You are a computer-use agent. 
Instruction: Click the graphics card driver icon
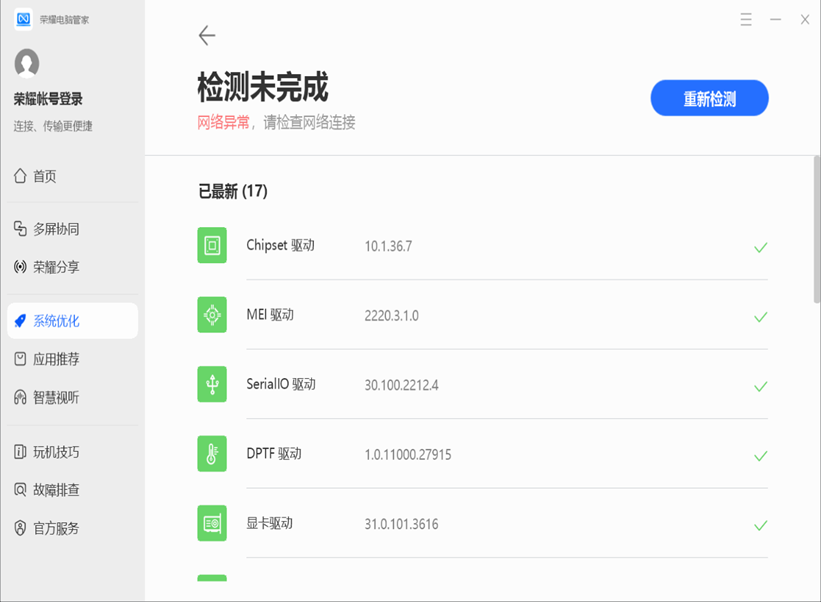(212, 523)
